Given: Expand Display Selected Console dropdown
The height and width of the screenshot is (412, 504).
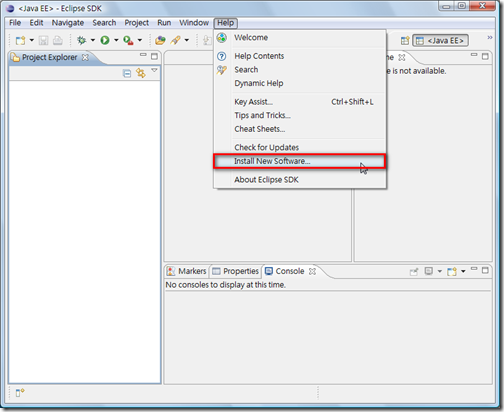Looking at the screenshot, I should coord(440,271).
